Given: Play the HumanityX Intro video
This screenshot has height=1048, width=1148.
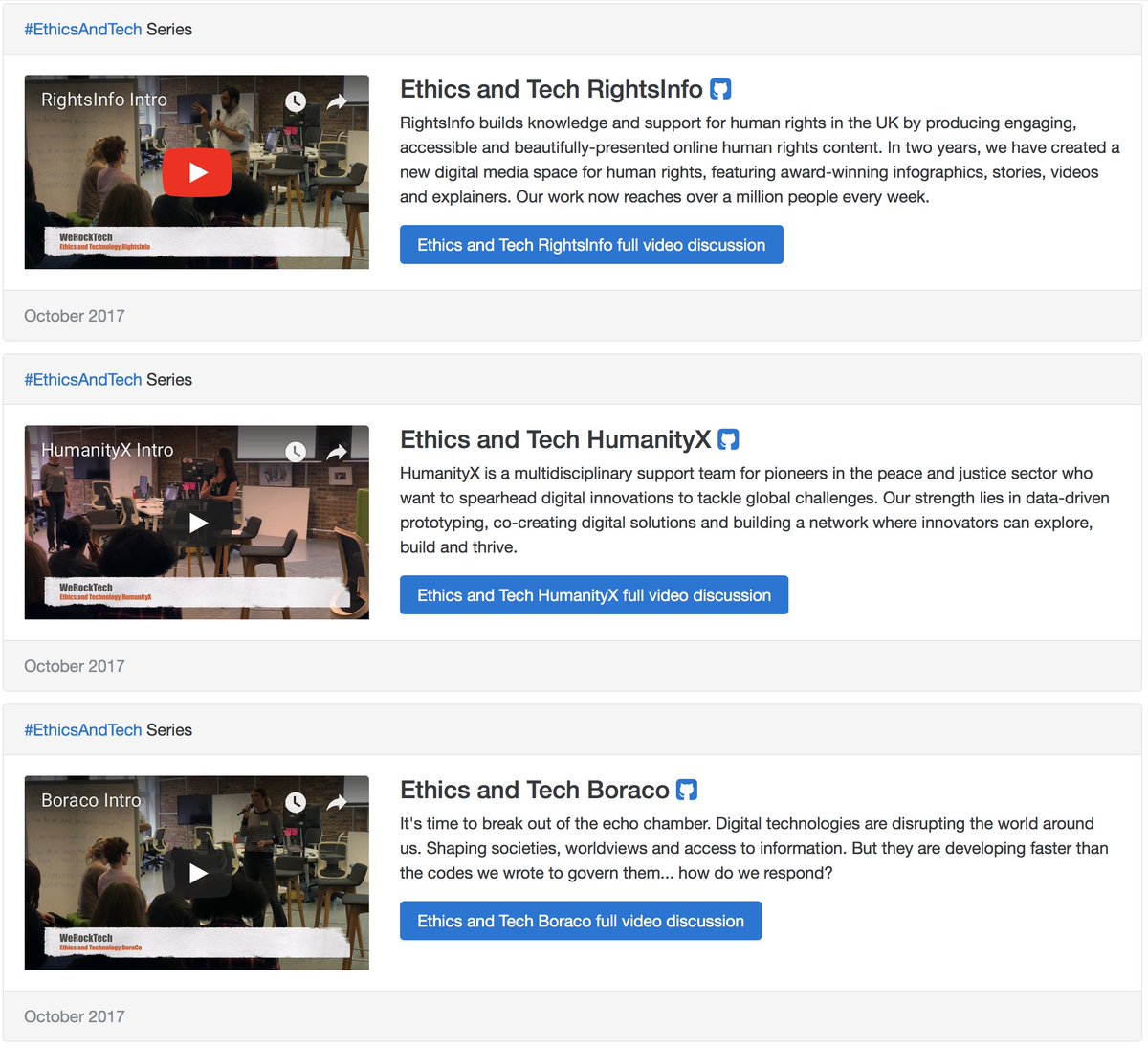Looking at the screenshot, I should 197,523.
